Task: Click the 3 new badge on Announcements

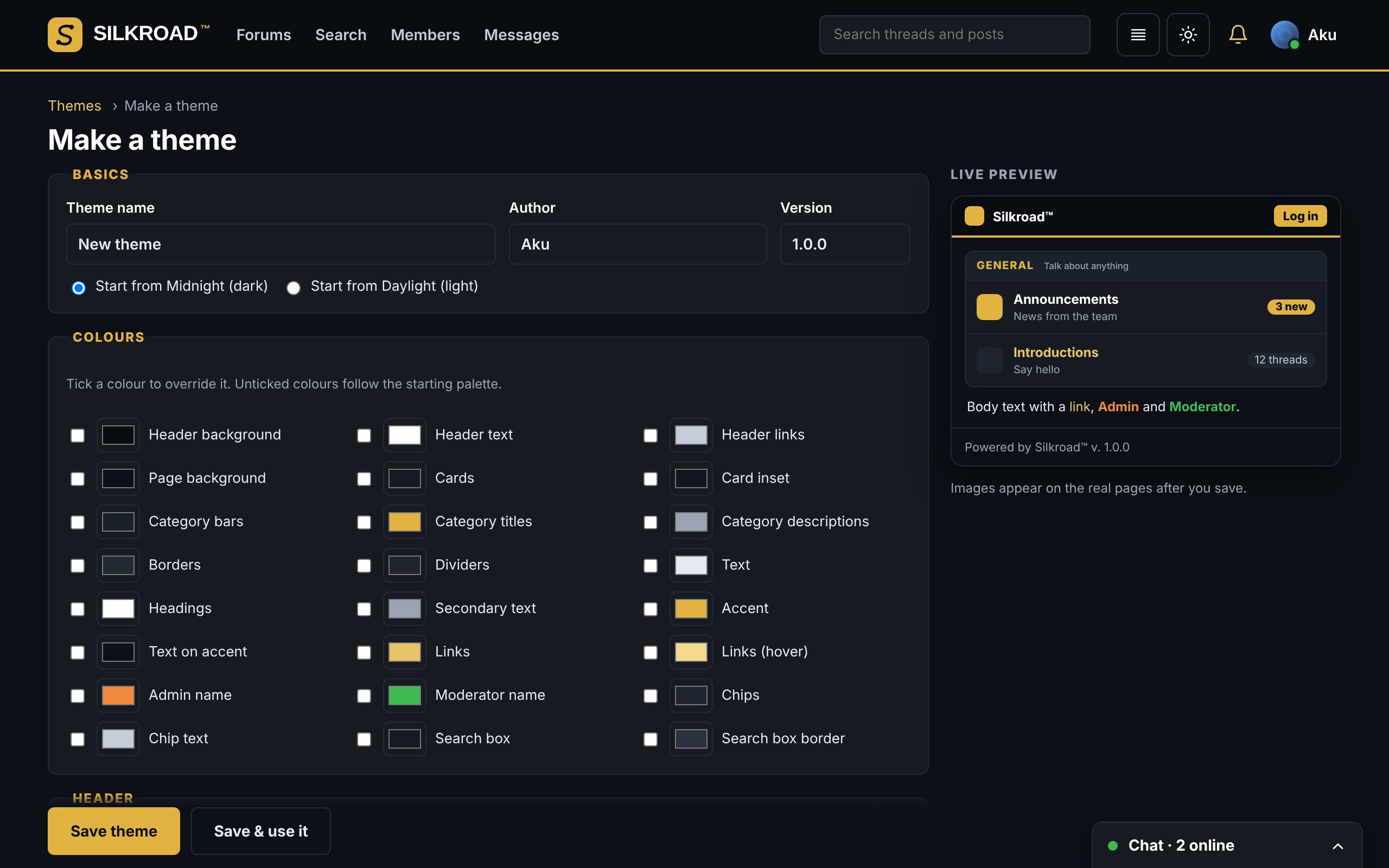Action: click(1291, 307)
